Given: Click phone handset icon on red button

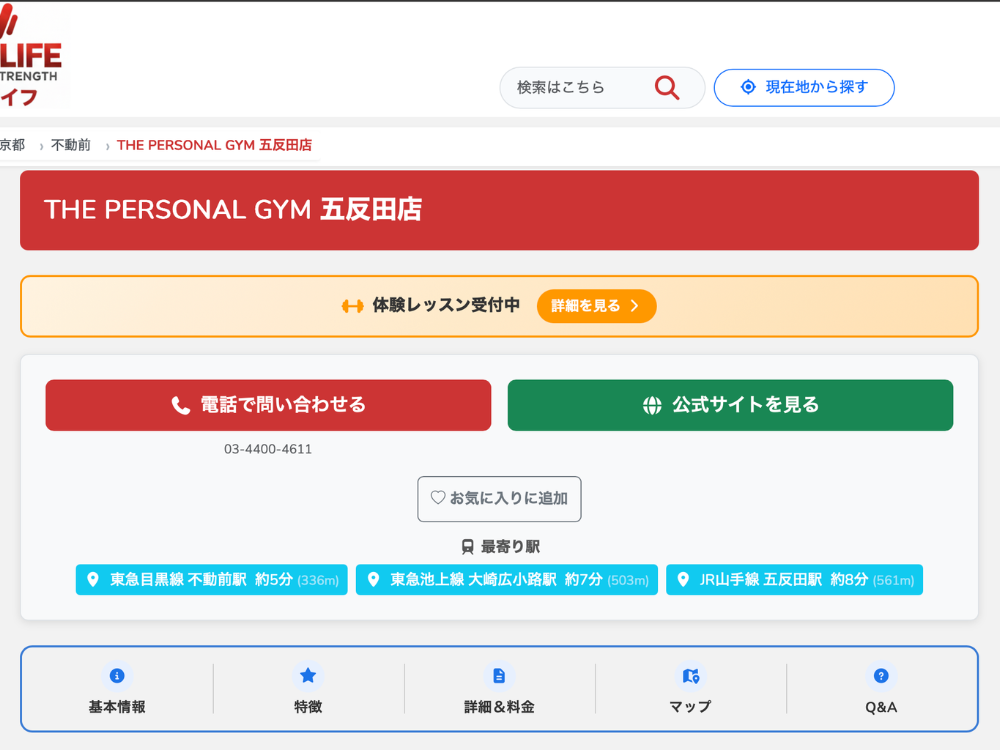Looking at the screenshot, I should click(x=180, y=406).
